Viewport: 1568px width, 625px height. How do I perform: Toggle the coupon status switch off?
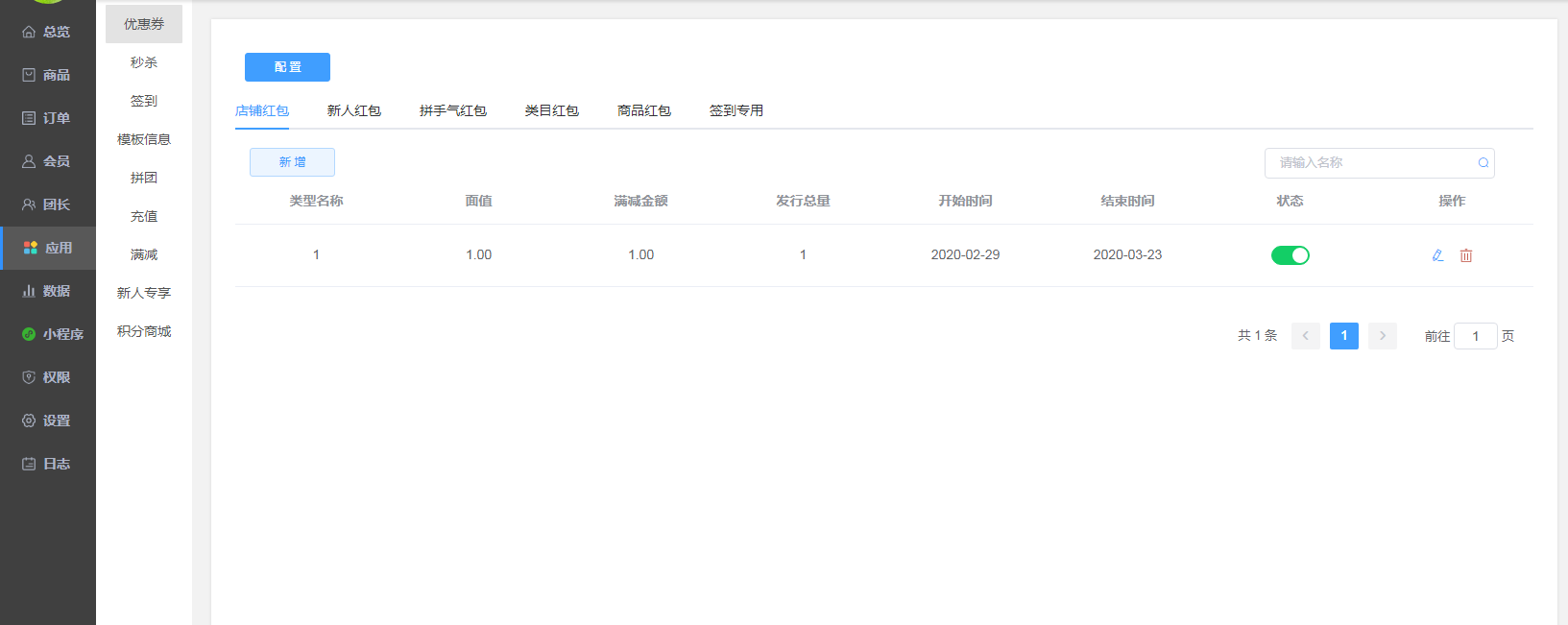(1290, 255)
